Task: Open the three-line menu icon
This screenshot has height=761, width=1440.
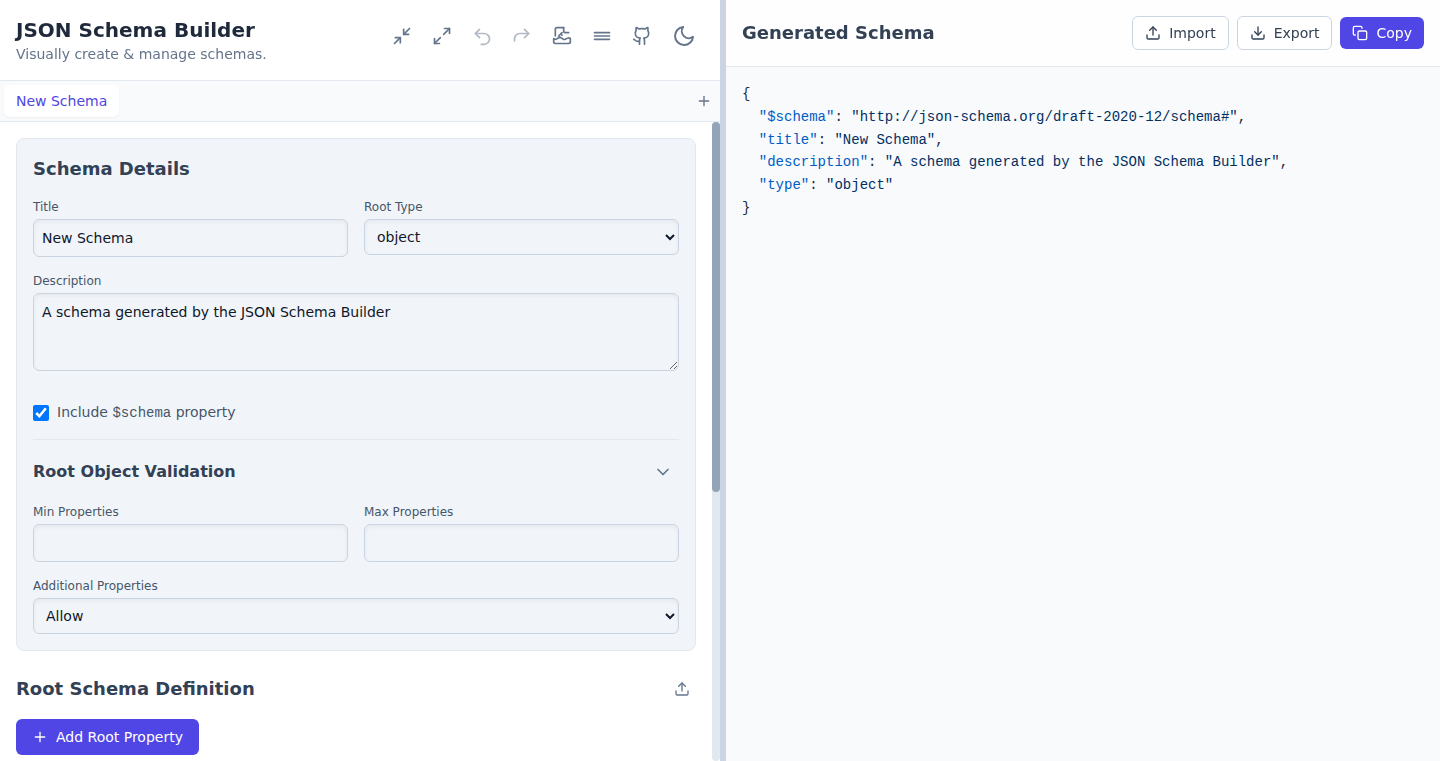Action: click(x=602, y=37)
